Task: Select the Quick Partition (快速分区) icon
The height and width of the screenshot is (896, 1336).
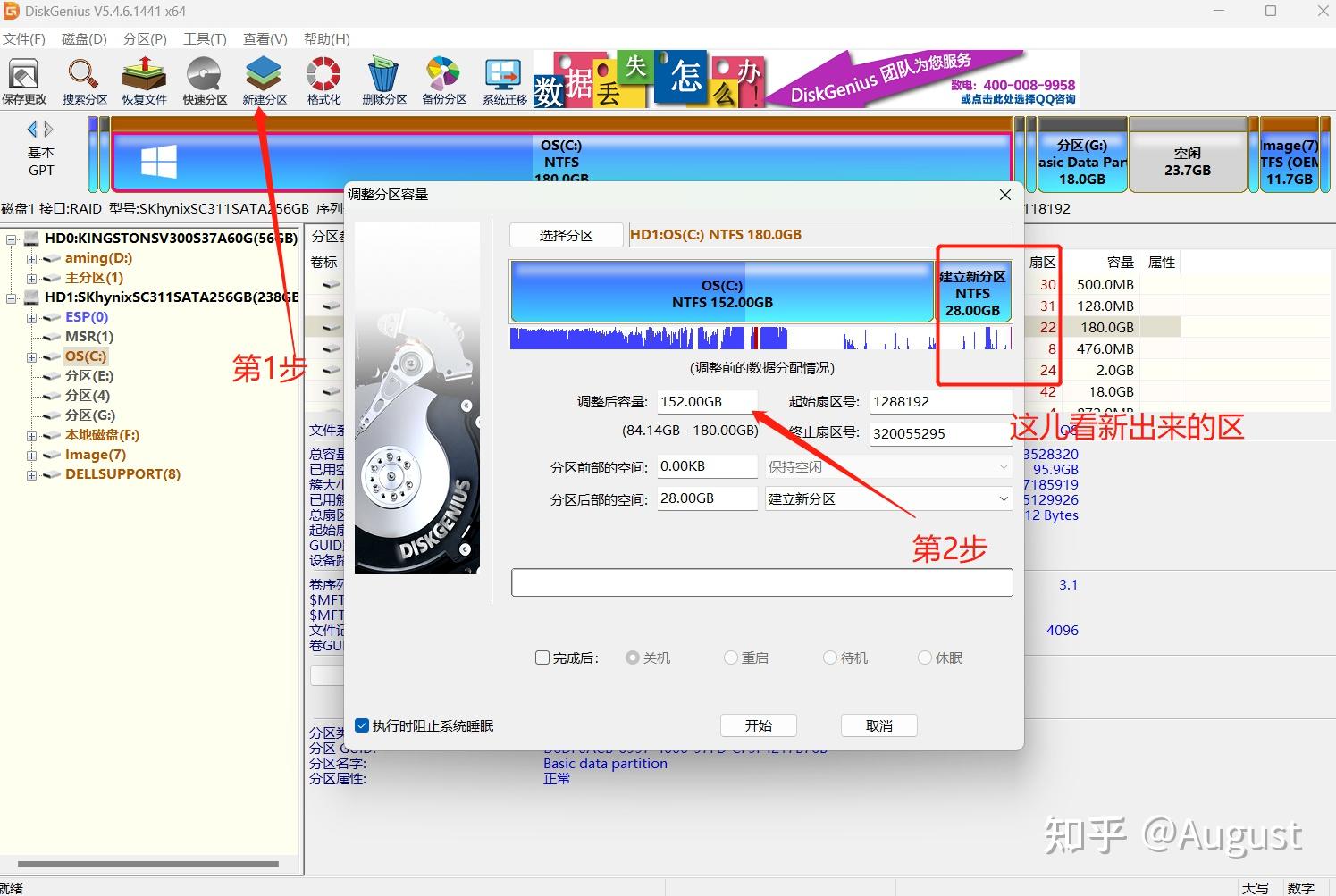Action: click(205, 81)
